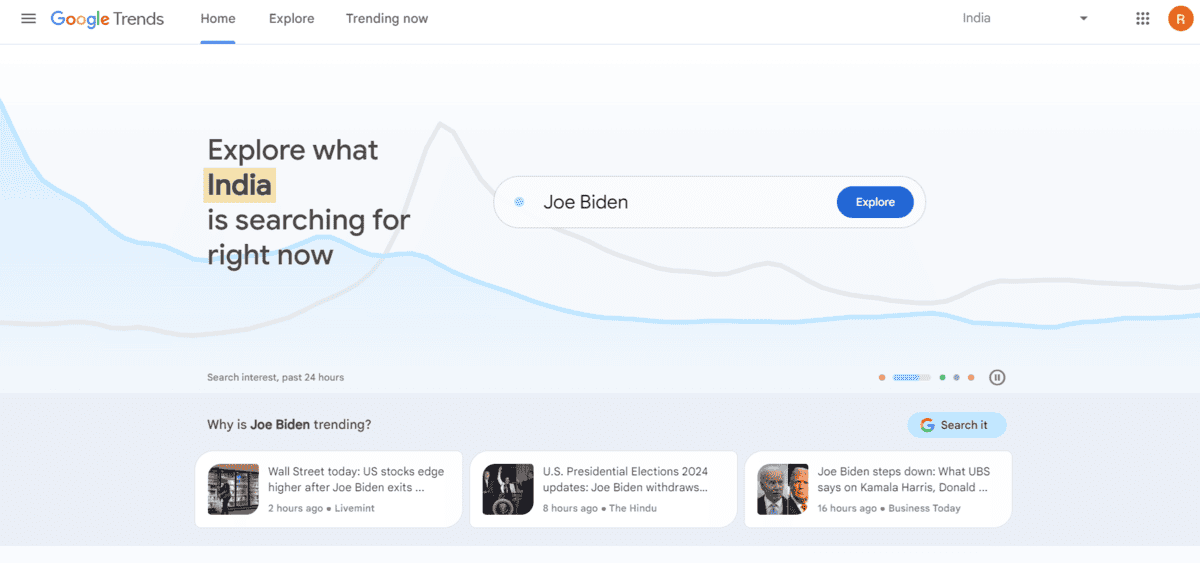Switch to the Explore tab

[x=291, y=19]
